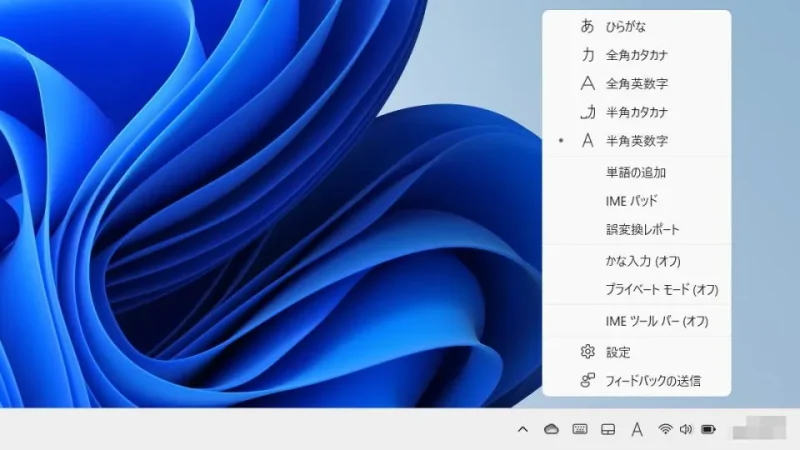Click 誤変換レポート menu entry
Viewport: 800px width, 450px height.
click(x=642, y=229)
